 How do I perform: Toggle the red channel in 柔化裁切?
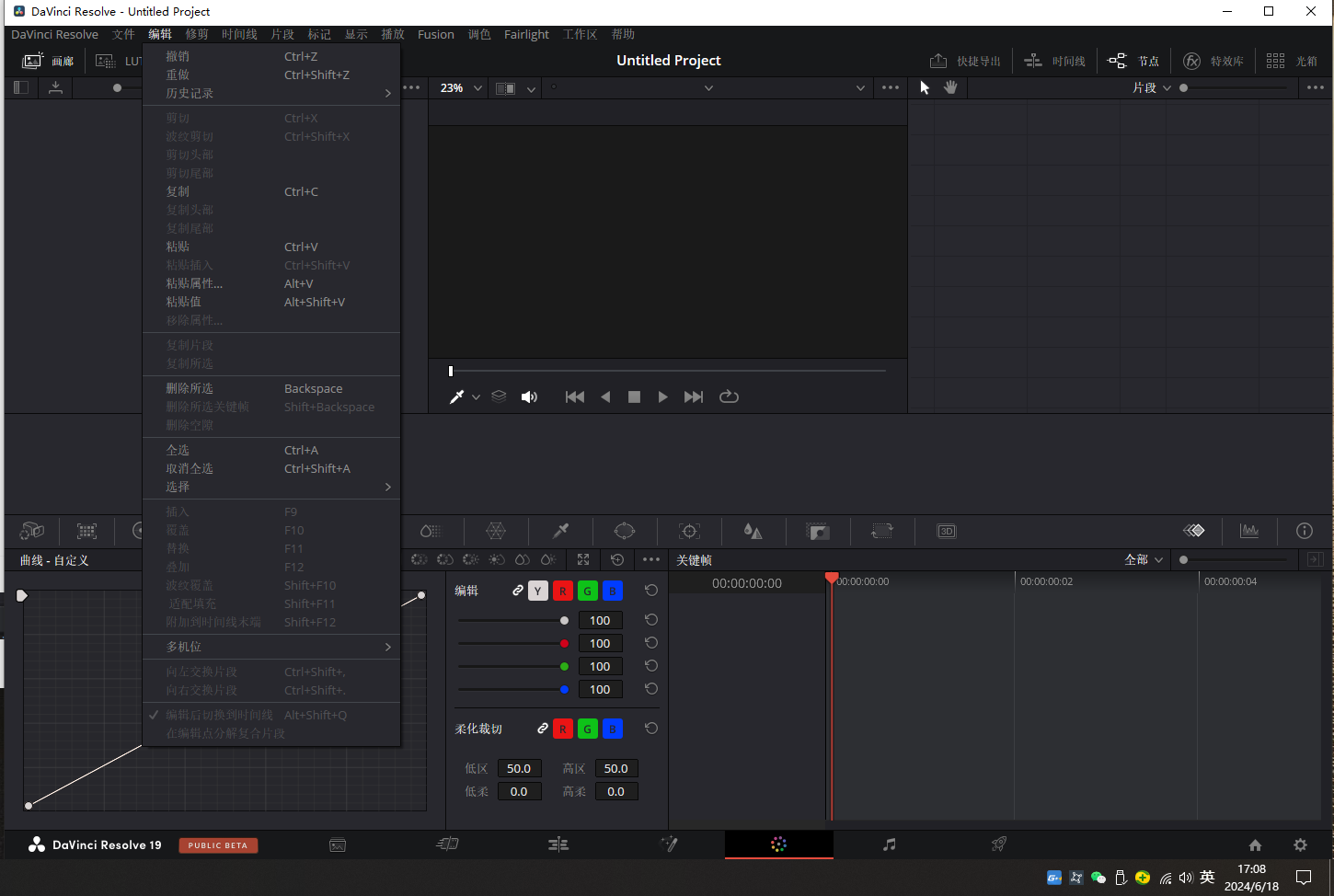[x=563, y=729]
